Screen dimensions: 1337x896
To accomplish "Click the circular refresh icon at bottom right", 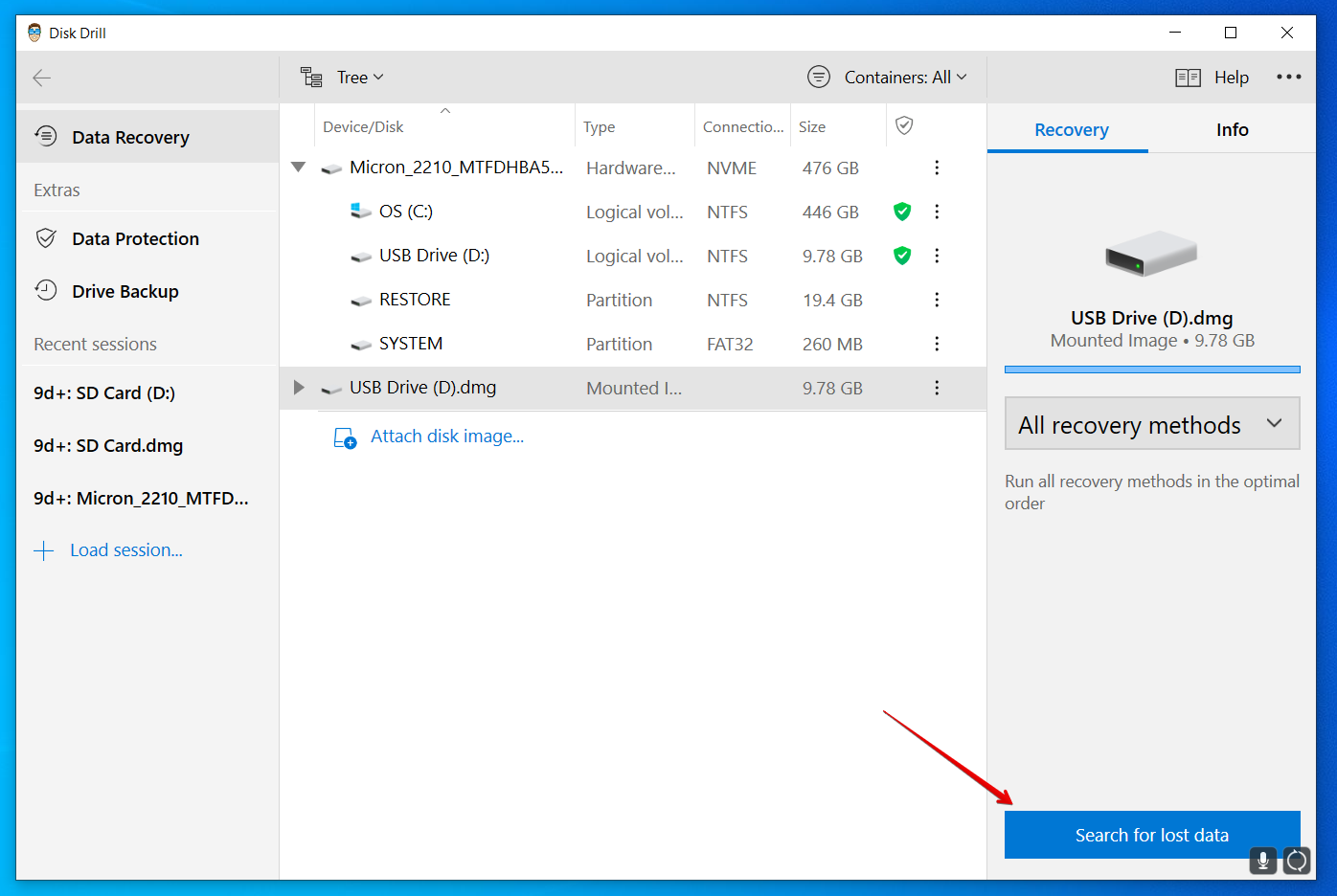I will [x=1297, y=861].
